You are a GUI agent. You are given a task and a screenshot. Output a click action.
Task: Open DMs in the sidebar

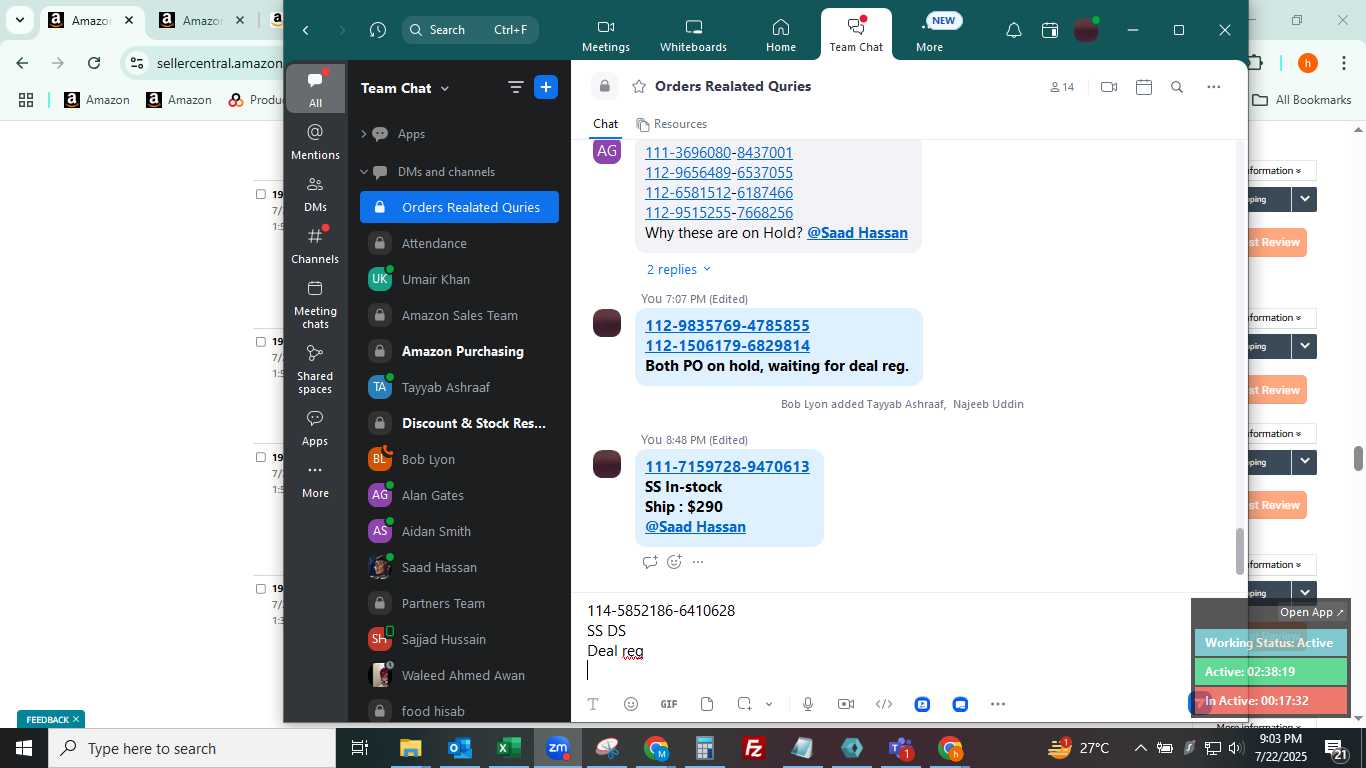click(x=315, y=194)
